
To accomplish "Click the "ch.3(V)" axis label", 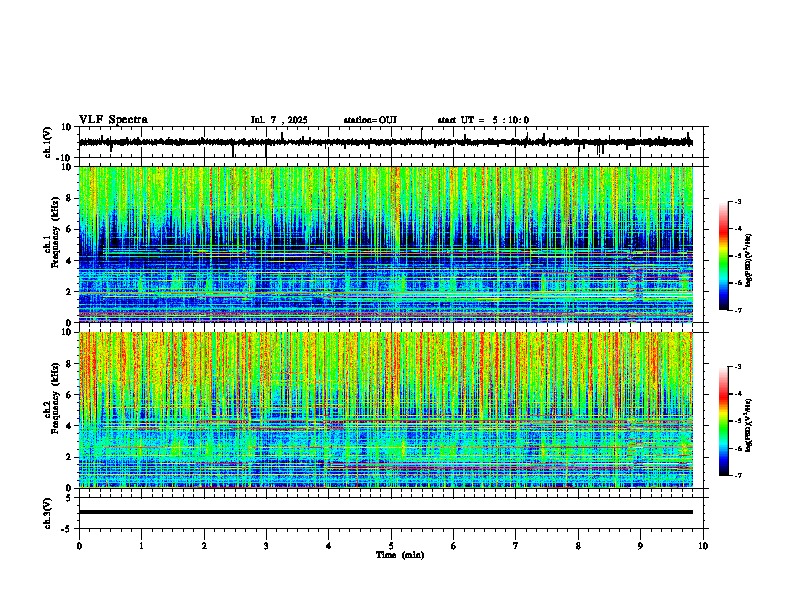I will coord(48,513).
